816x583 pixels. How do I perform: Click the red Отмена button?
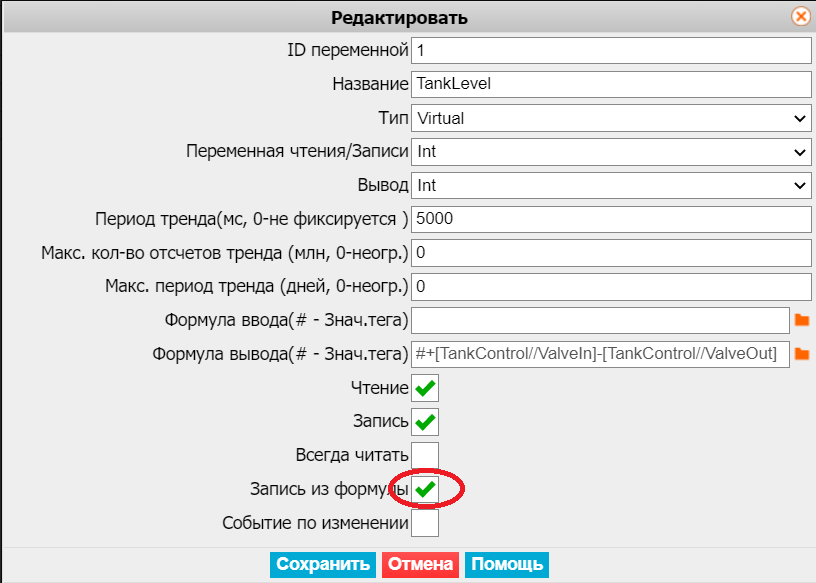[420, 565]
